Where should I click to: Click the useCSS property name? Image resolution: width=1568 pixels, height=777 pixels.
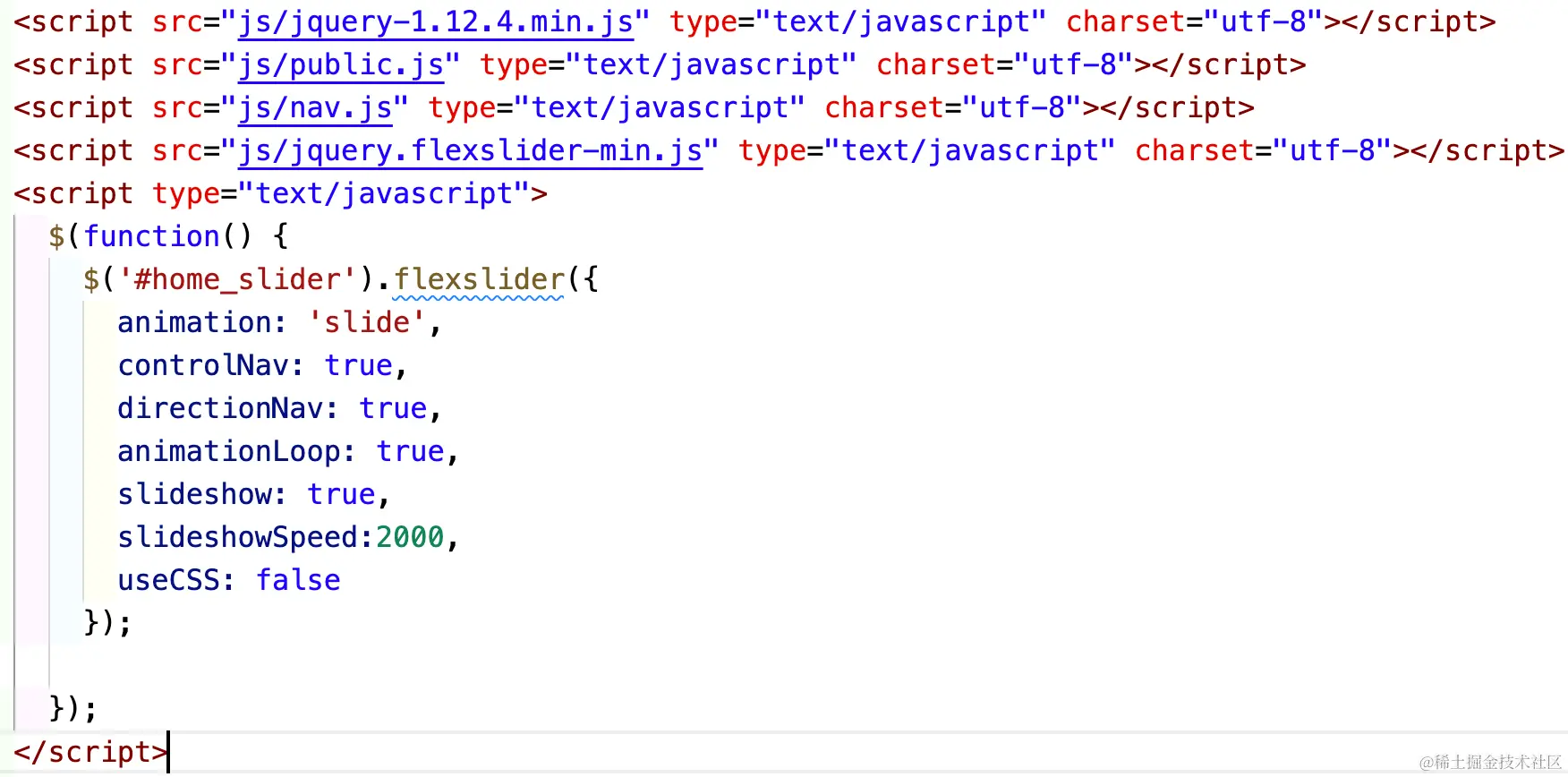coord(169,580)
